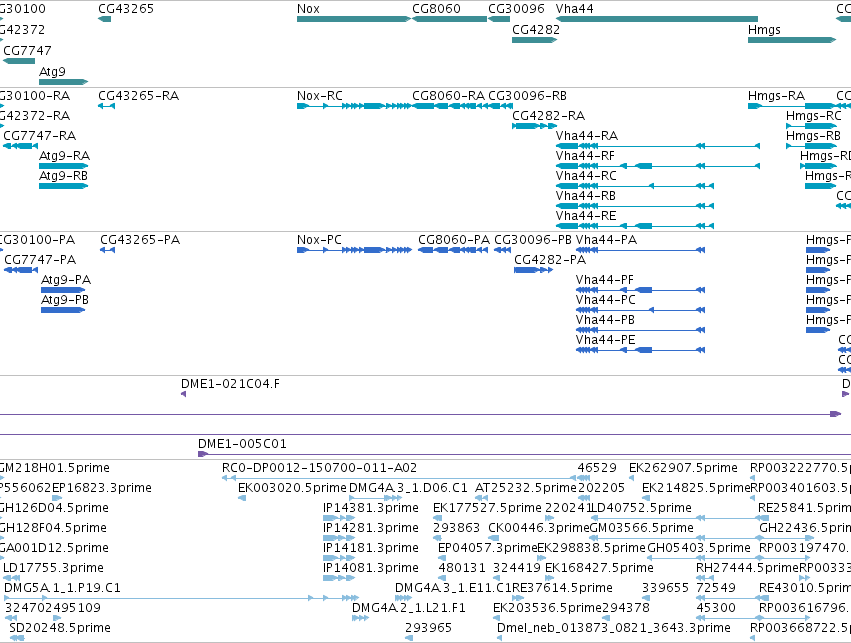
Task: Click the CG7747-PA protein label
Action: (x=40, y=260)
